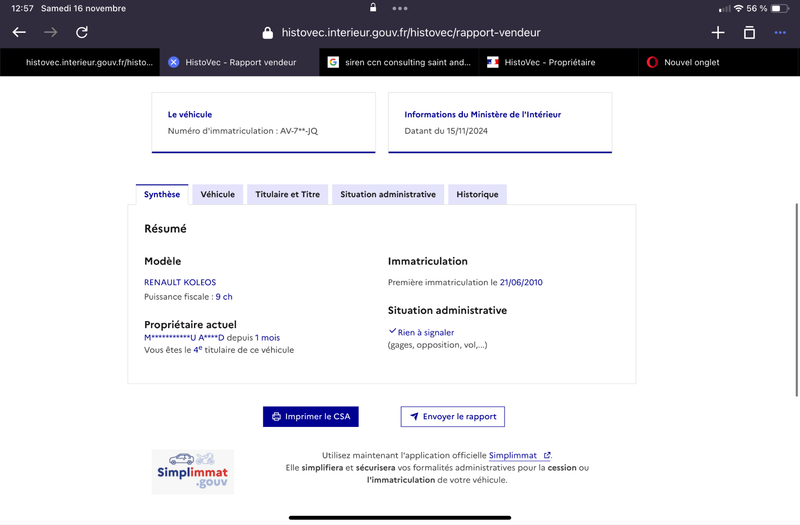Reload the page with the refresh icon
This screenshot has width=800, height=525.
click(82, 33)
